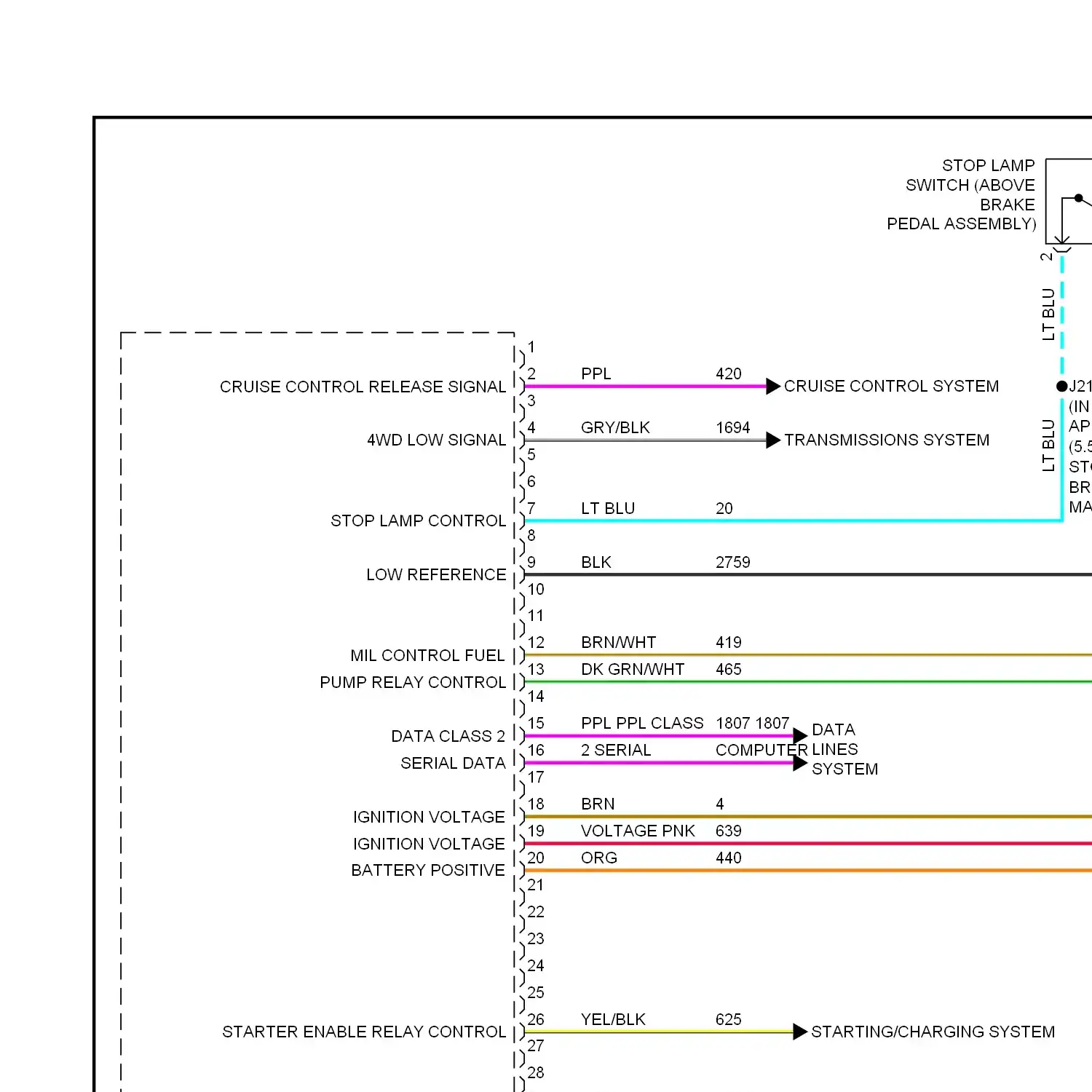Click the arrowhead pointing to TRANSMISSIONS SYSTEM
The image size is (1092, 1092).
773,440
